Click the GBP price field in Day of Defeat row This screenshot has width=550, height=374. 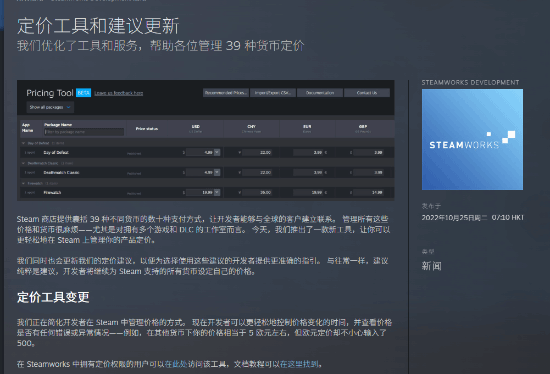coord(368,152)
